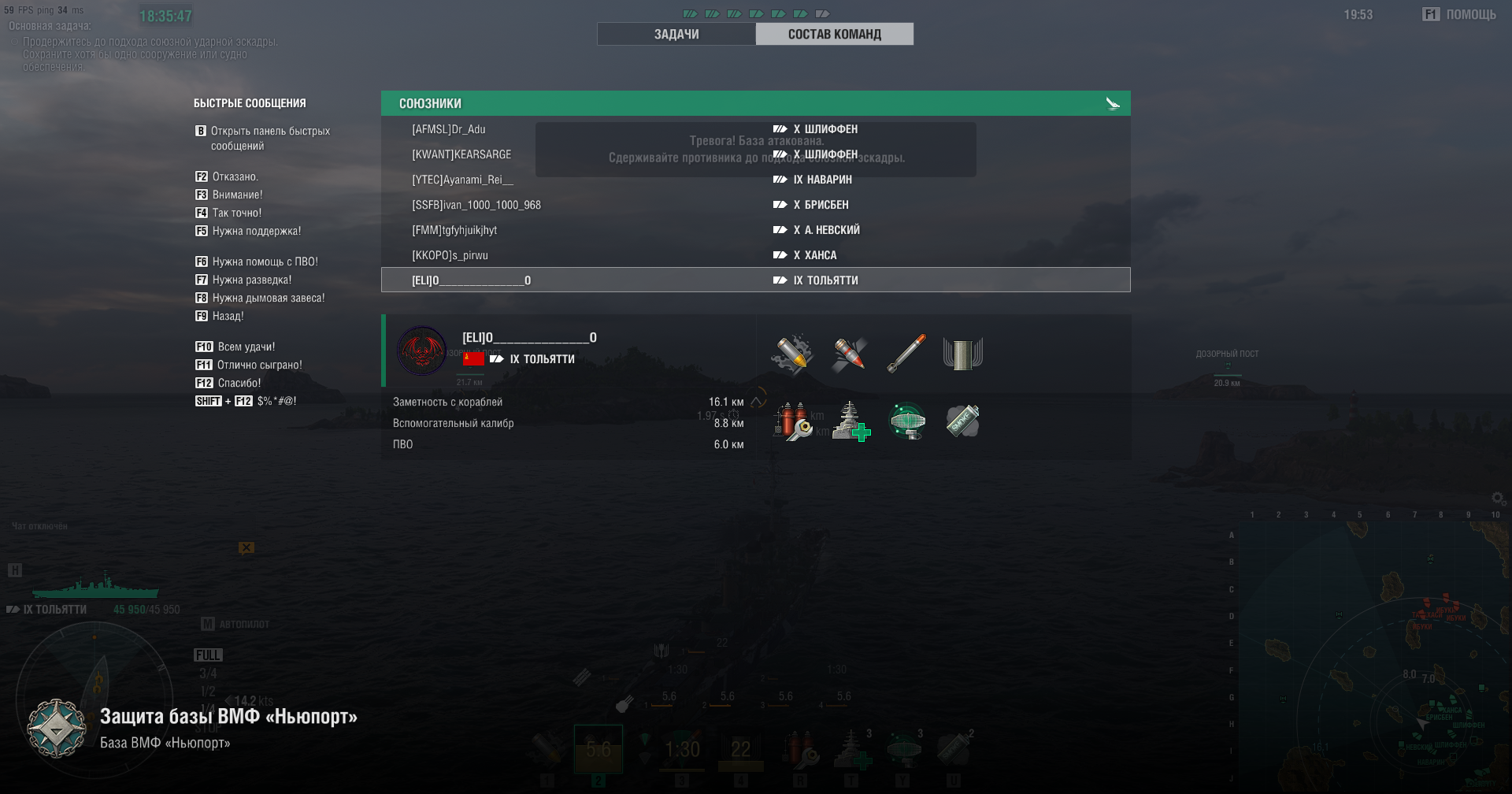
Task: Click the disabled chat icon
Action: click(x=246, y=548)
